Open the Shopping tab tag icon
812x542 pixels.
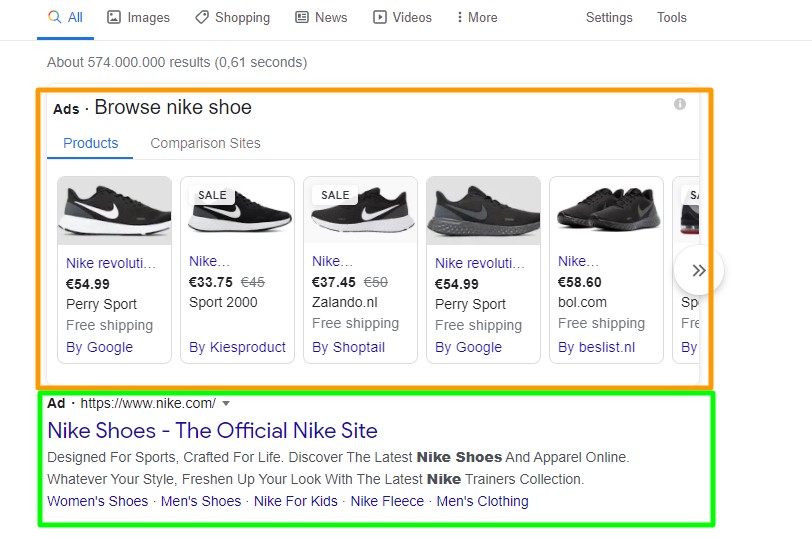pos(202,17)
